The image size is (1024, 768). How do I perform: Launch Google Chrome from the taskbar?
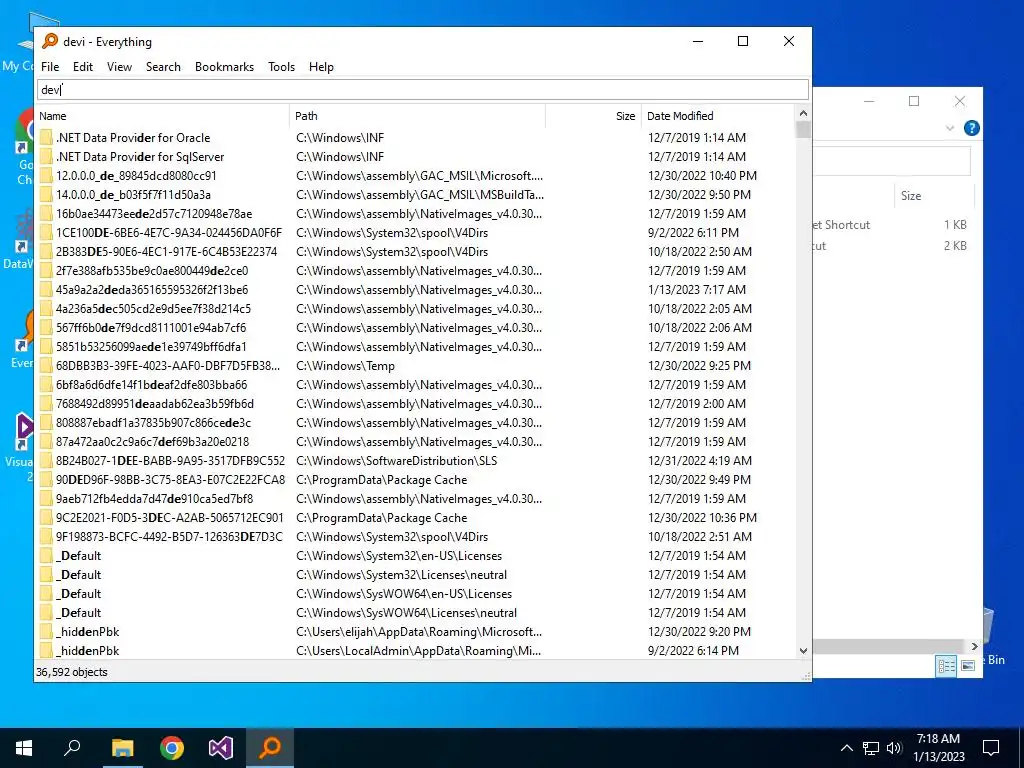coord(172,748)
